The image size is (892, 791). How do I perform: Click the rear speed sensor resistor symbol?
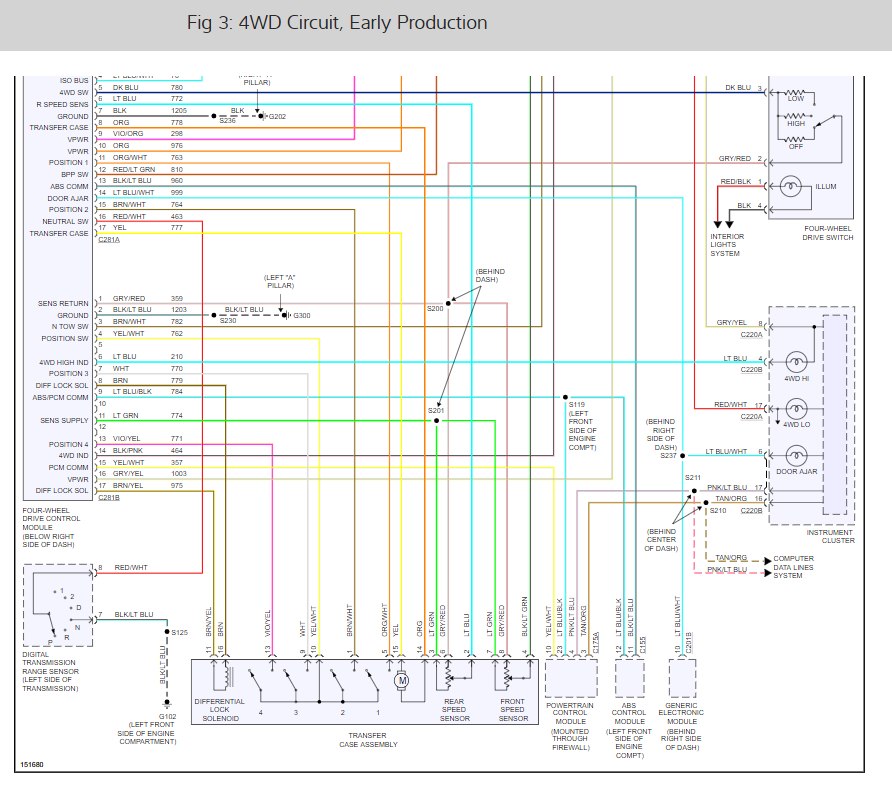click(x=448, y=675)
